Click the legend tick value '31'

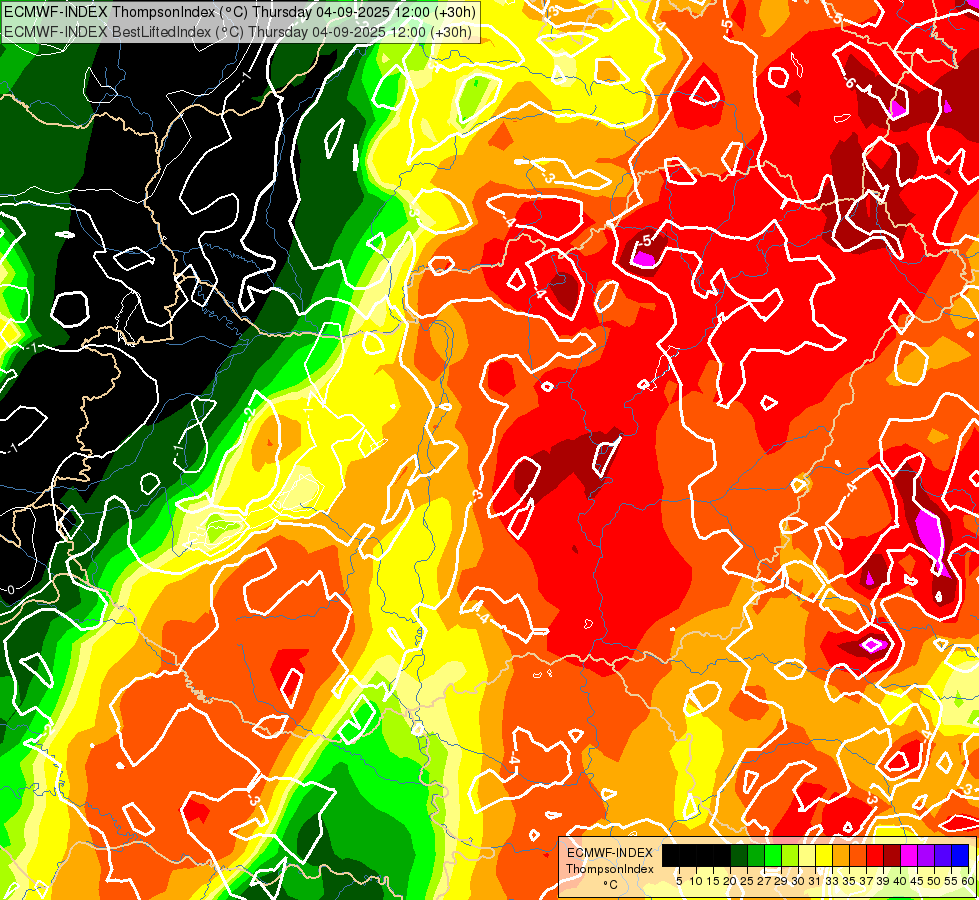815,881
